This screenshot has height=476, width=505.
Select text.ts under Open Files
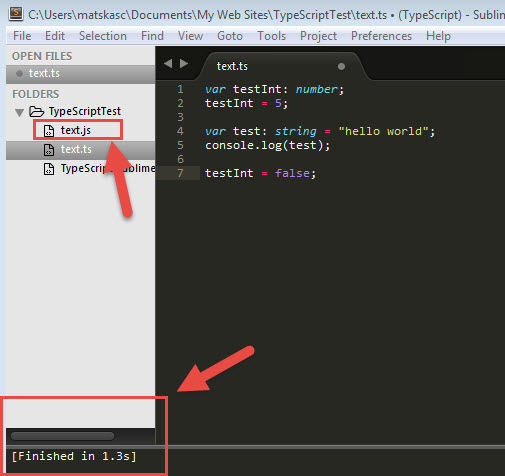80,73
